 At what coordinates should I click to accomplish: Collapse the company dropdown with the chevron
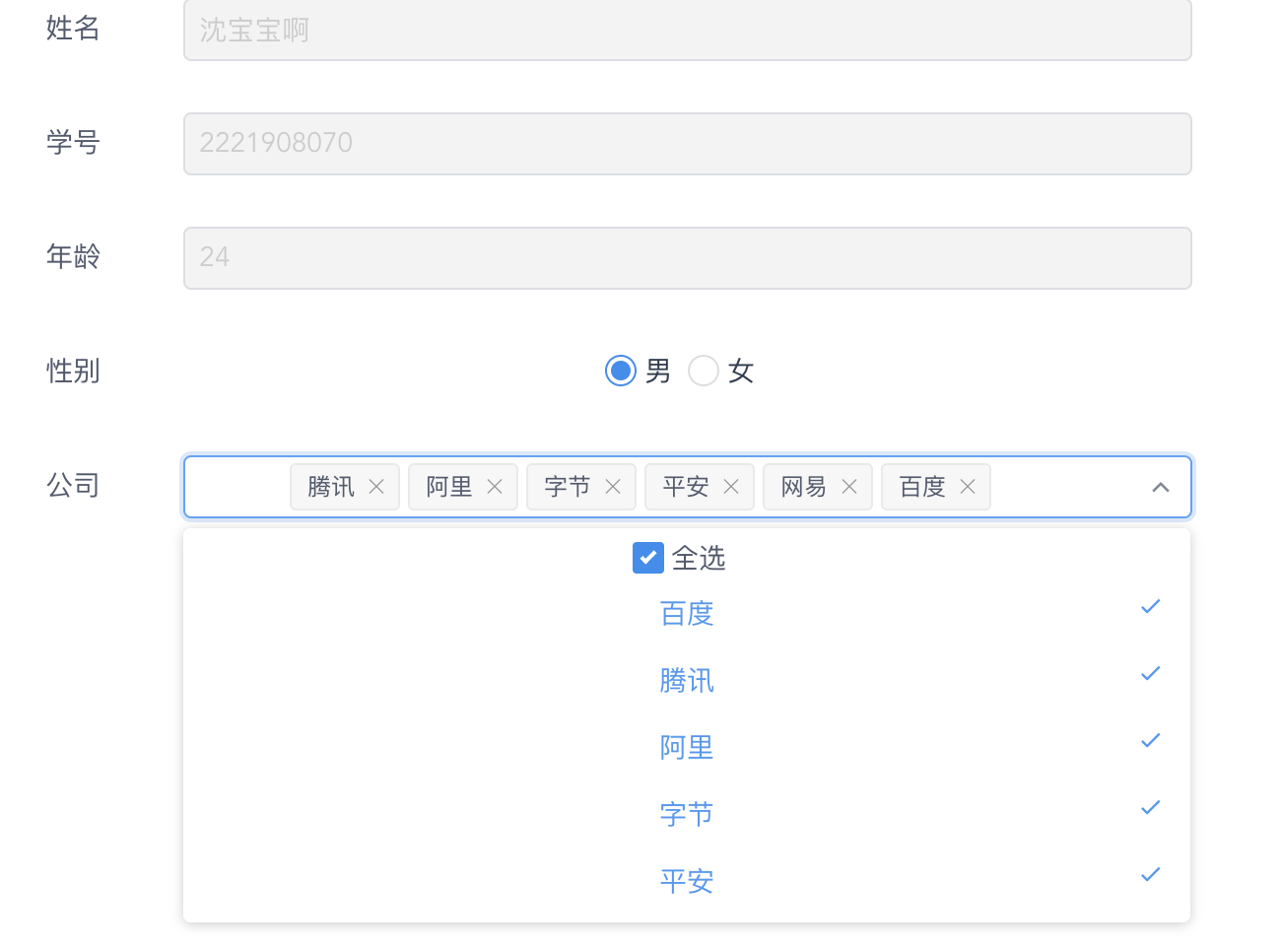click(1161, 486)
